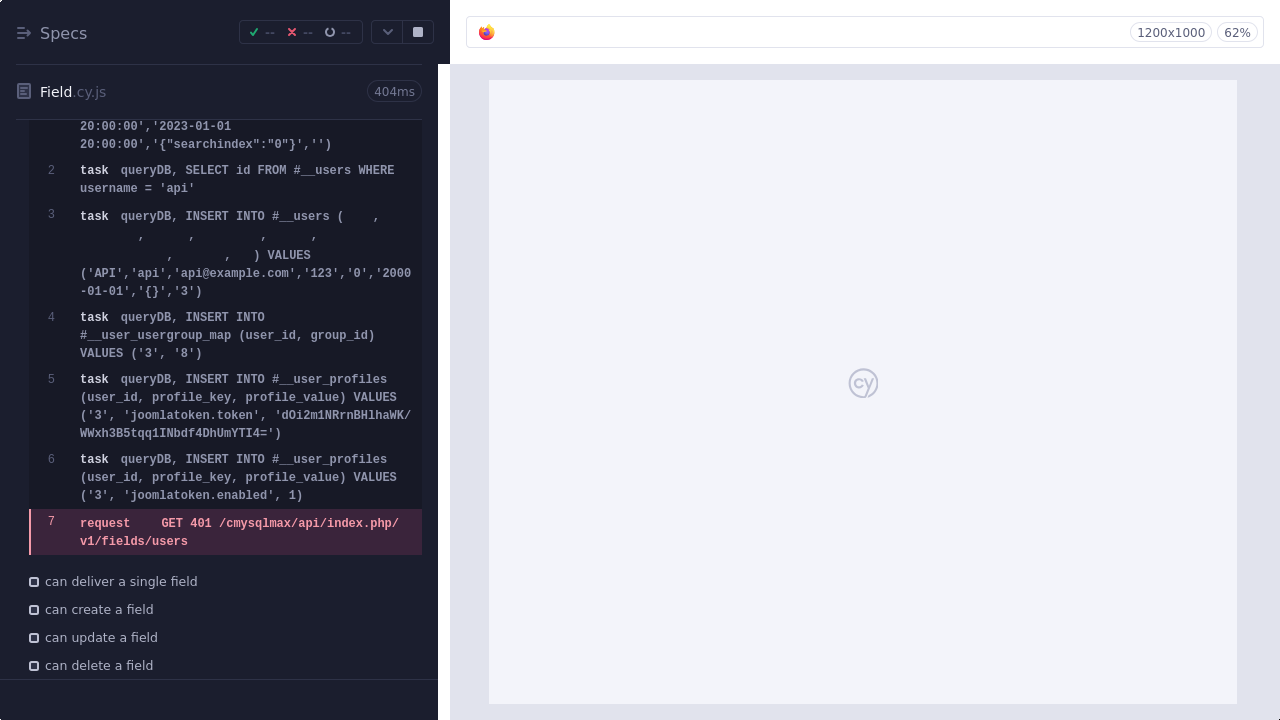Screen dimensions: 1280x720
Task: Expand the Specs sidebar list icon
Action: pyautogui.click(x=24, y=33)
